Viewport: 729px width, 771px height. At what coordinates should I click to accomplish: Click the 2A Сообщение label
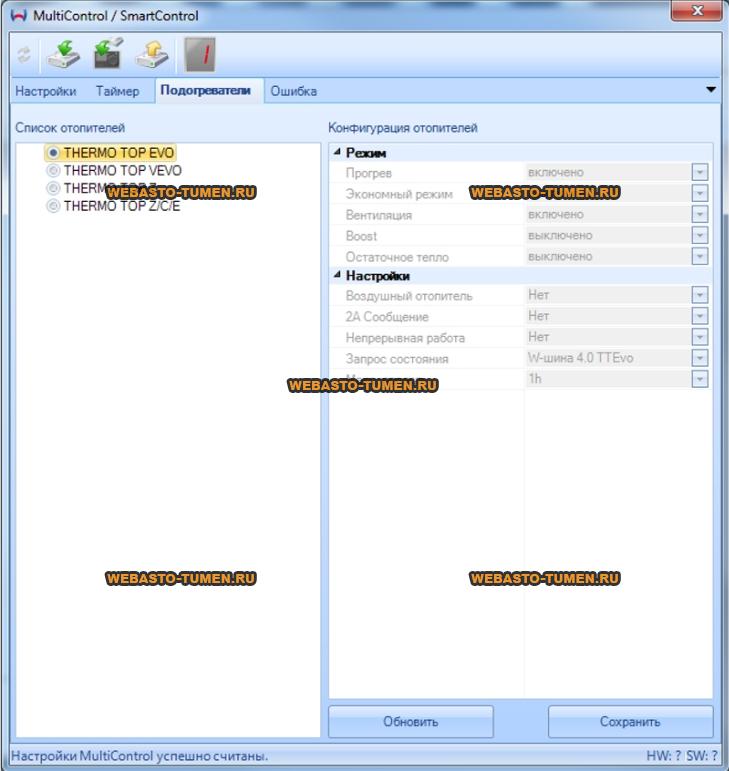(387, 317)
